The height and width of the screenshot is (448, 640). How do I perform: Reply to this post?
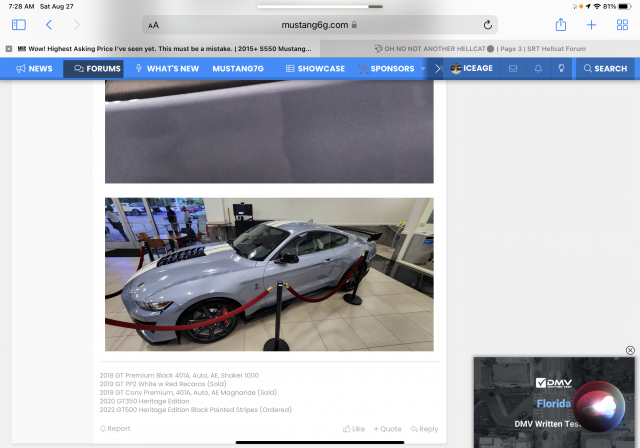coord(424,429)
